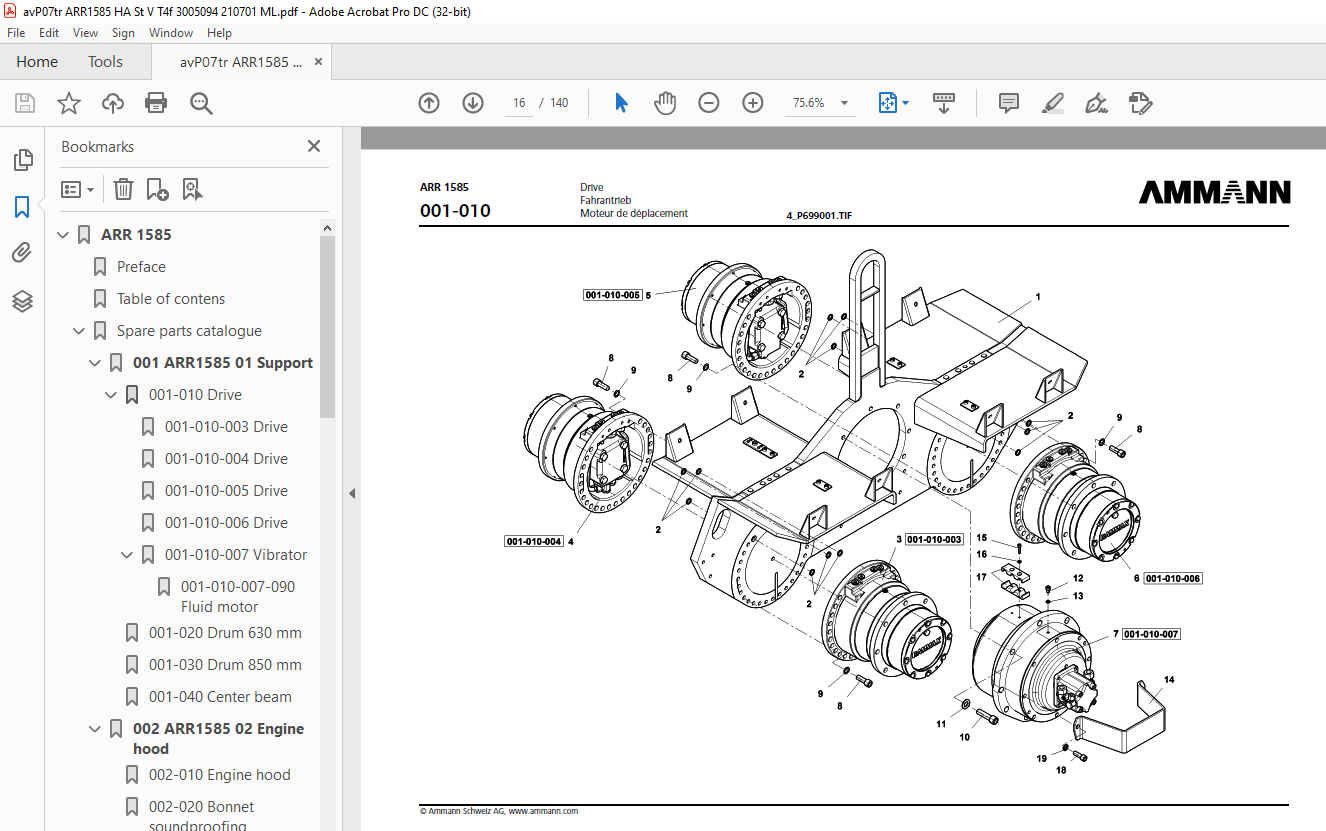Viewport: 1326px width, 831px height.
Task: Open the Window menu
Action: 171,33
